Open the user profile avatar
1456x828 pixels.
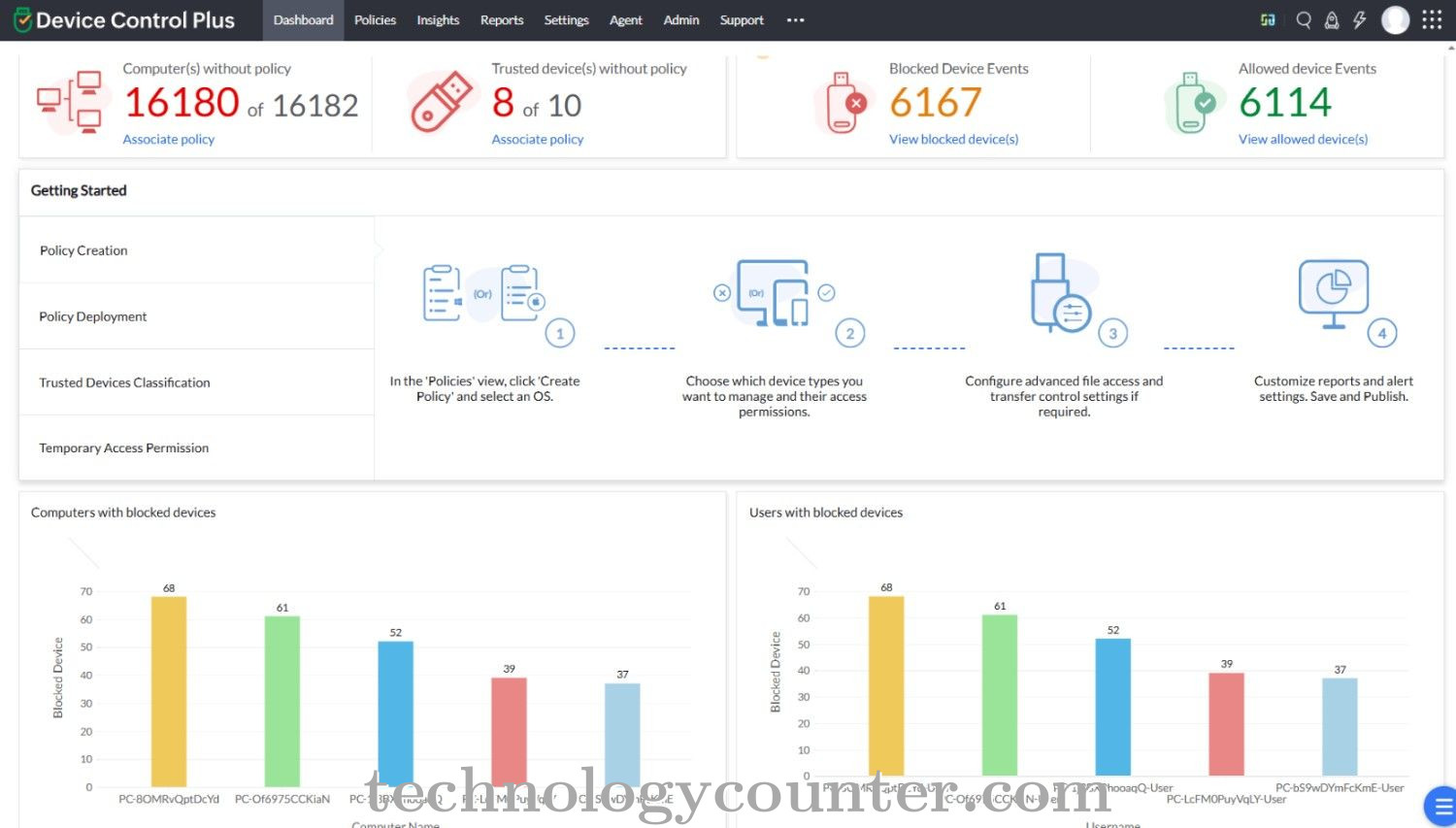(1395, 19)
